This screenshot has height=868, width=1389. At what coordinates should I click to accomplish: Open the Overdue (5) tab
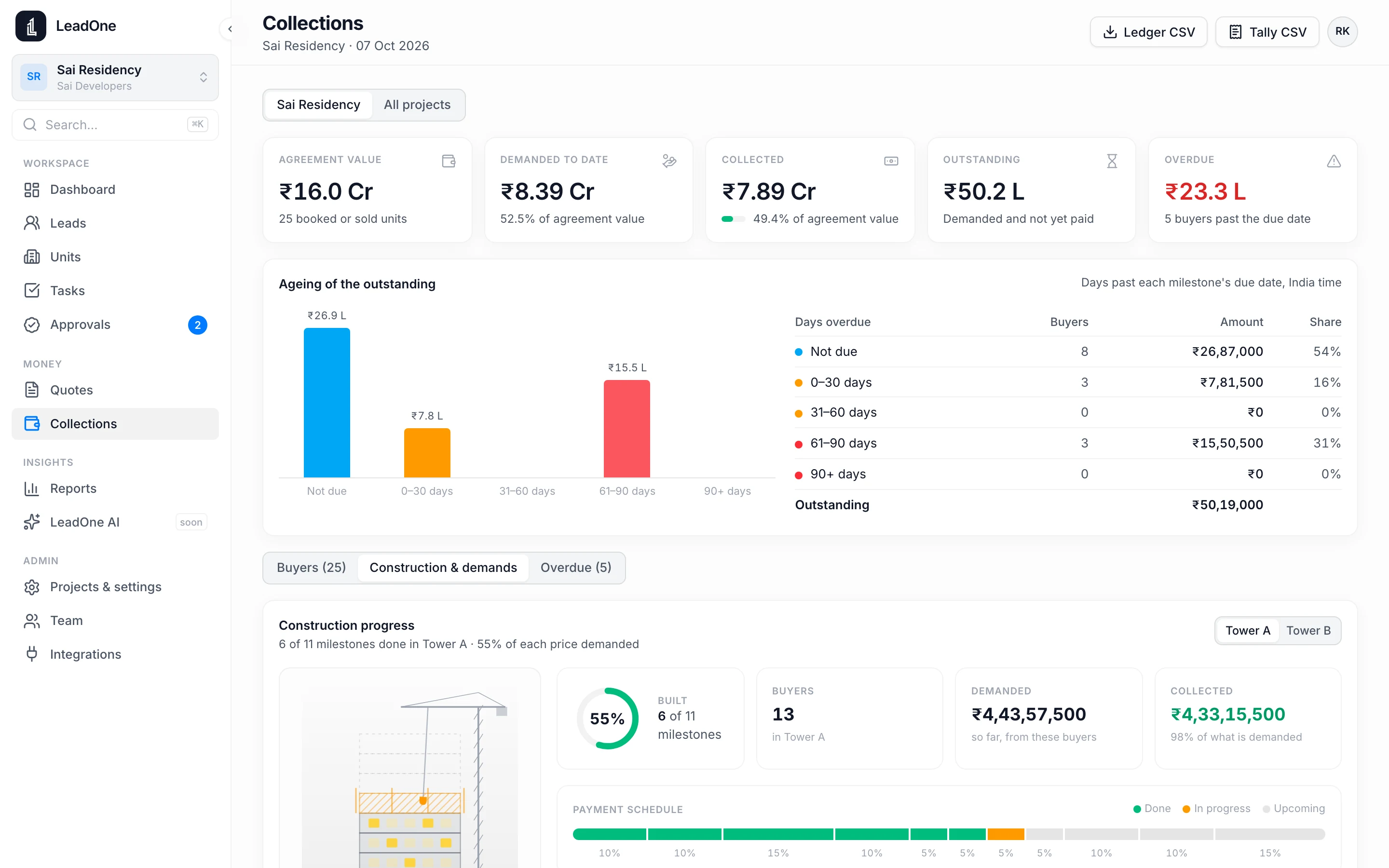(576, 567)
